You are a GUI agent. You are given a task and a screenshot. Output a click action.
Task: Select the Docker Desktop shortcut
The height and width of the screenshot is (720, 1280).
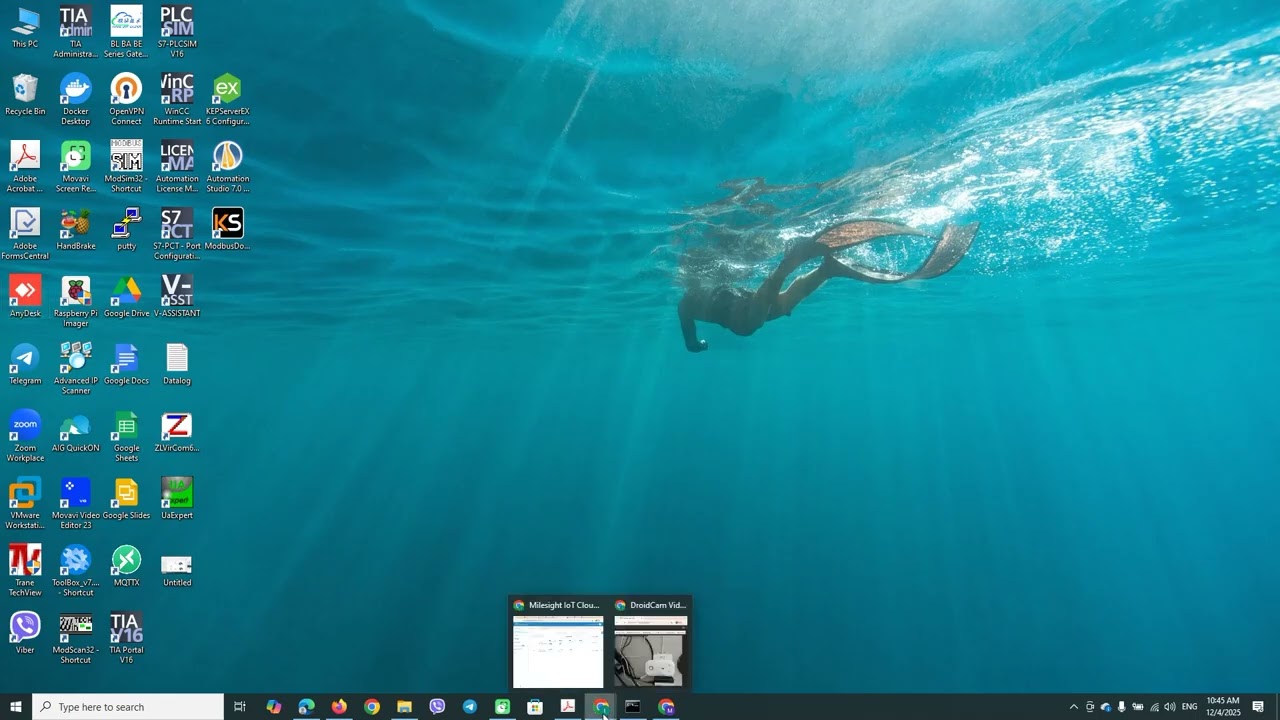76,100
